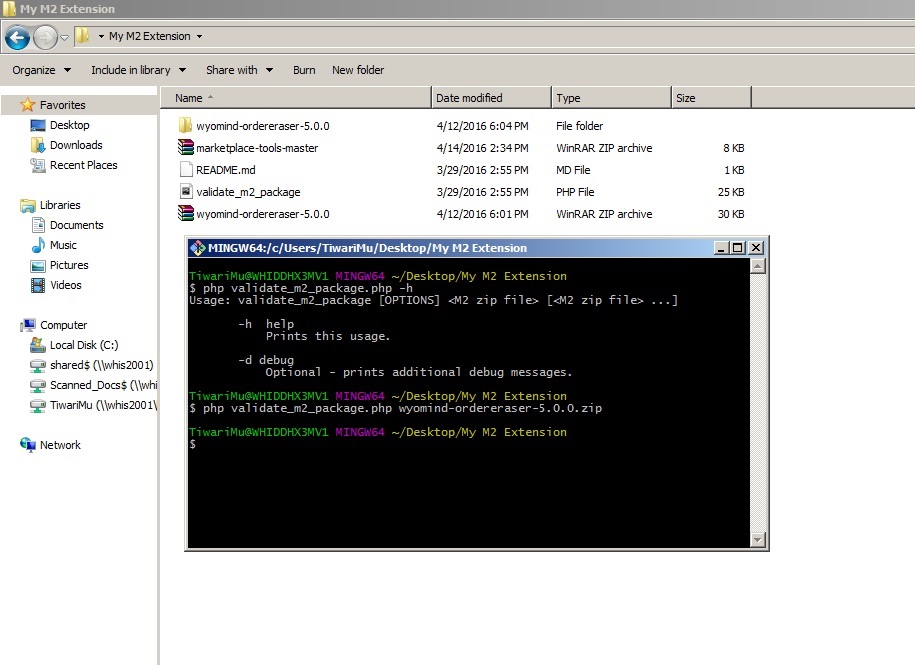The width and height of the screenshot is (915, 665).
Task: Open the wyomind-ordereraser-5.0.0 folder icon
Action: 185,126
